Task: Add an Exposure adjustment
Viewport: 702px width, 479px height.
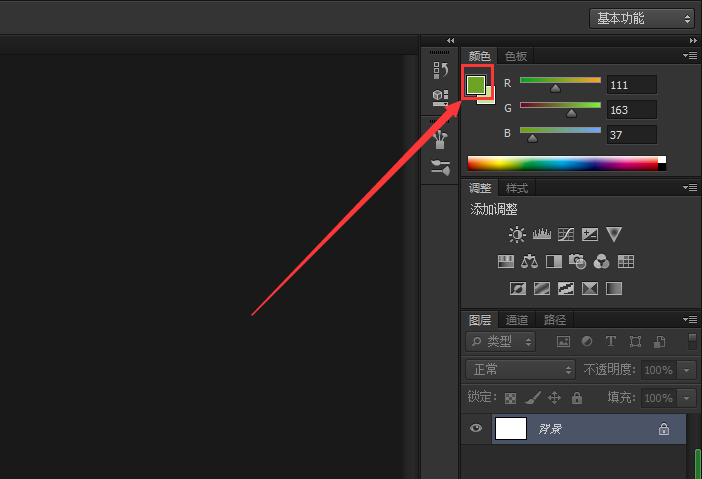Action: [590, 234]
